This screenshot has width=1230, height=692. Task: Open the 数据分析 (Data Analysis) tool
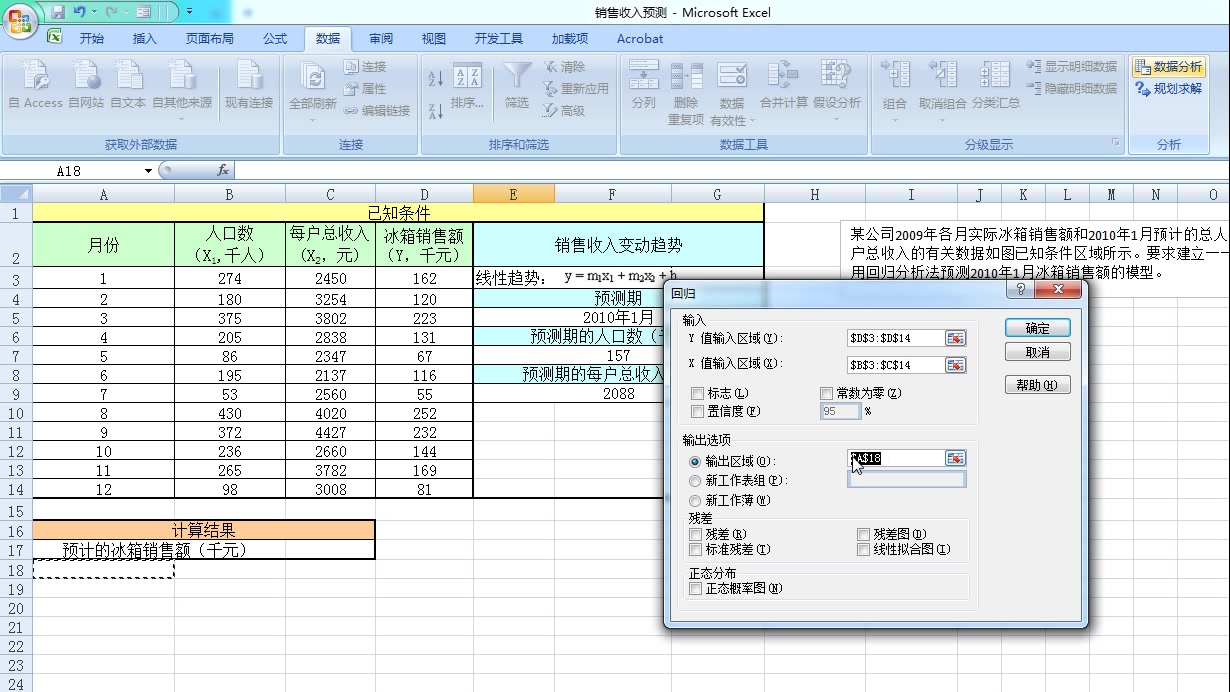click(x=1168, y=66)
